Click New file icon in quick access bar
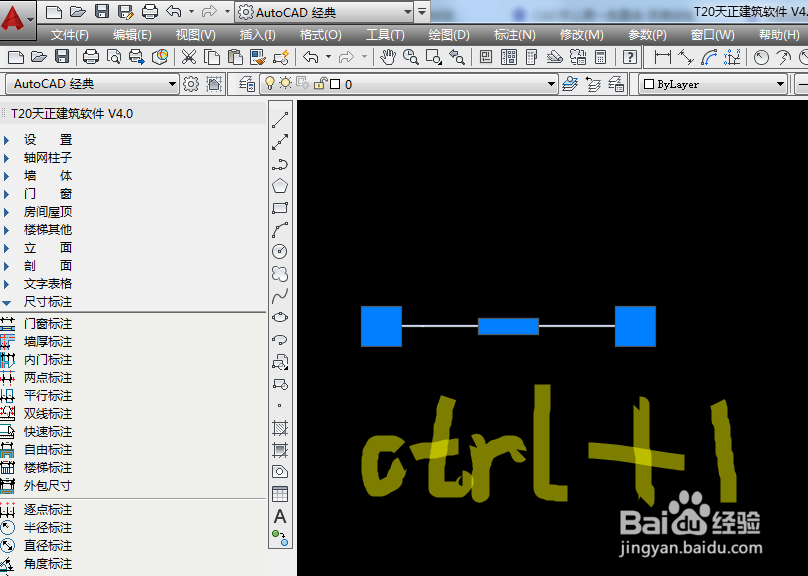Viewport: 808px width, 576px height. click(54, 11)
